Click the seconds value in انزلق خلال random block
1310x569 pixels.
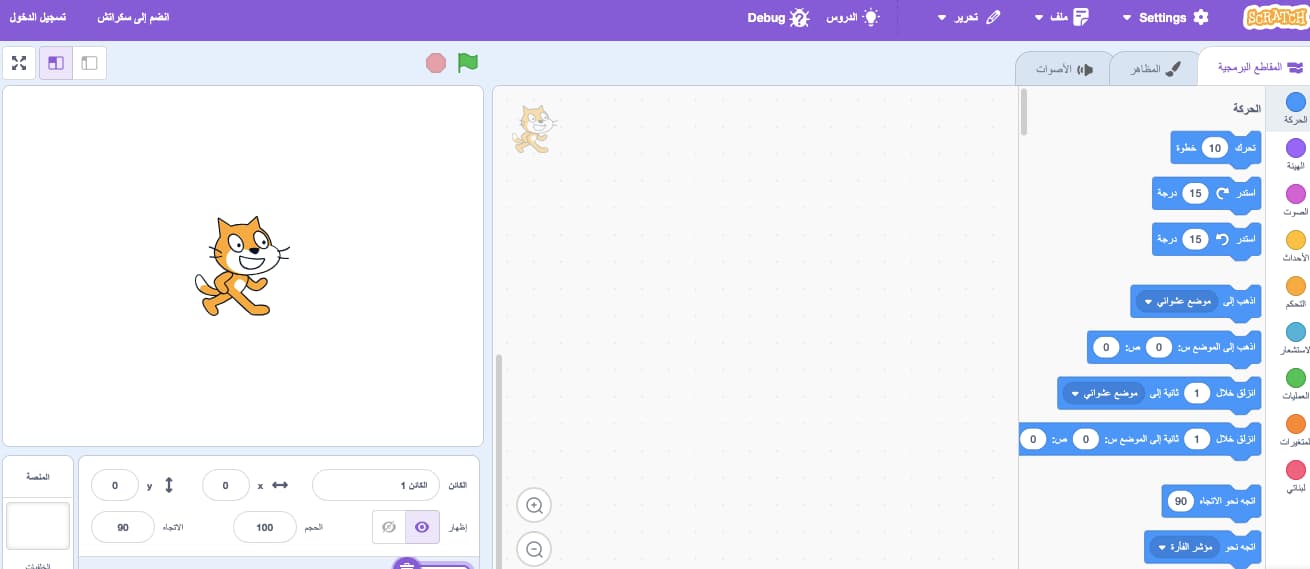[1197, 393]
